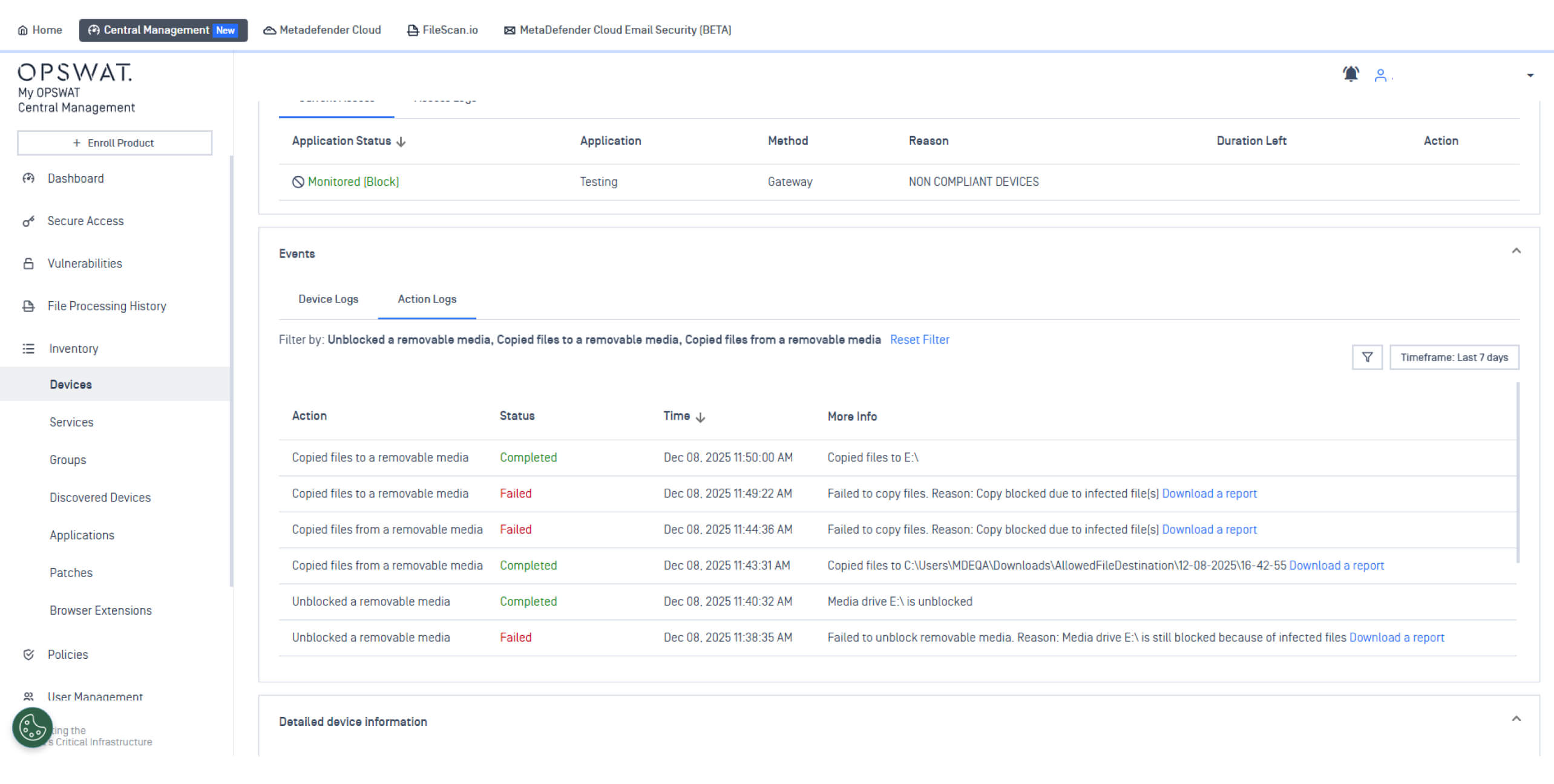Viewport: 1554px width, 784px height.
Task: Click the Policies shield check icon
Action: point(28,655)
